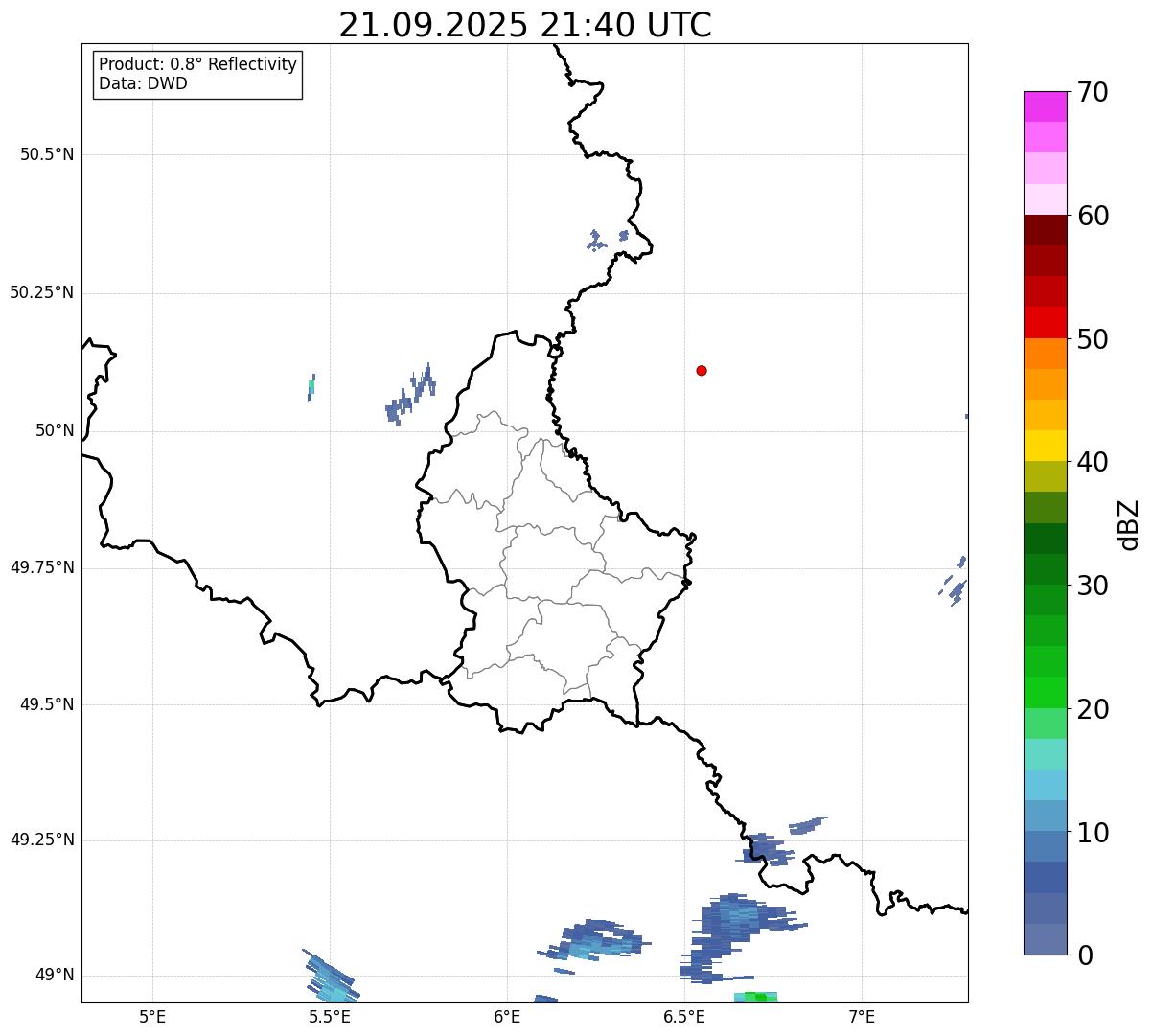This screenshot has width=1152, height=1036.
Task: Click the yellow 40 dBZ colorbar swatch
Action: [x=1045, y=446]
